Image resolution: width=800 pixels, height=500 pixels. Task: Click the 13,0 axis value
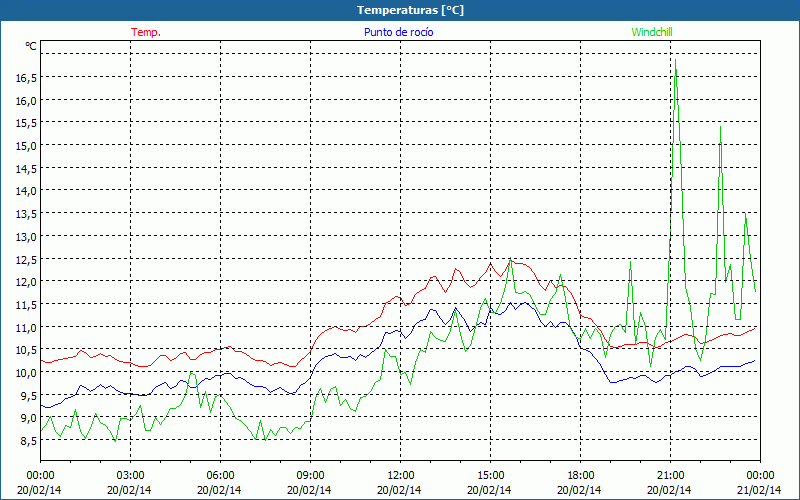[26, 236]
